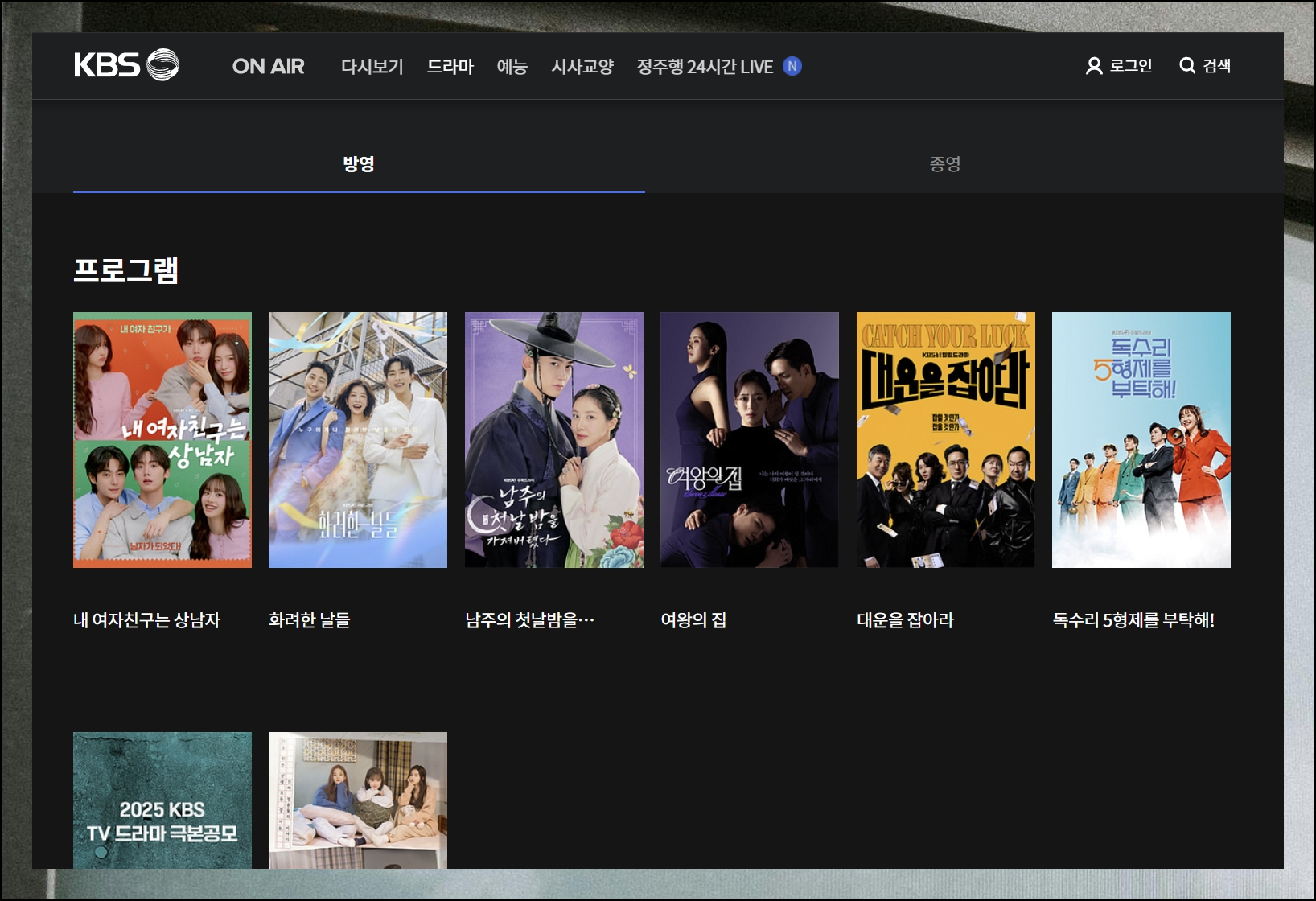Click title text 대운을 잡아라

tap(905, 620)
